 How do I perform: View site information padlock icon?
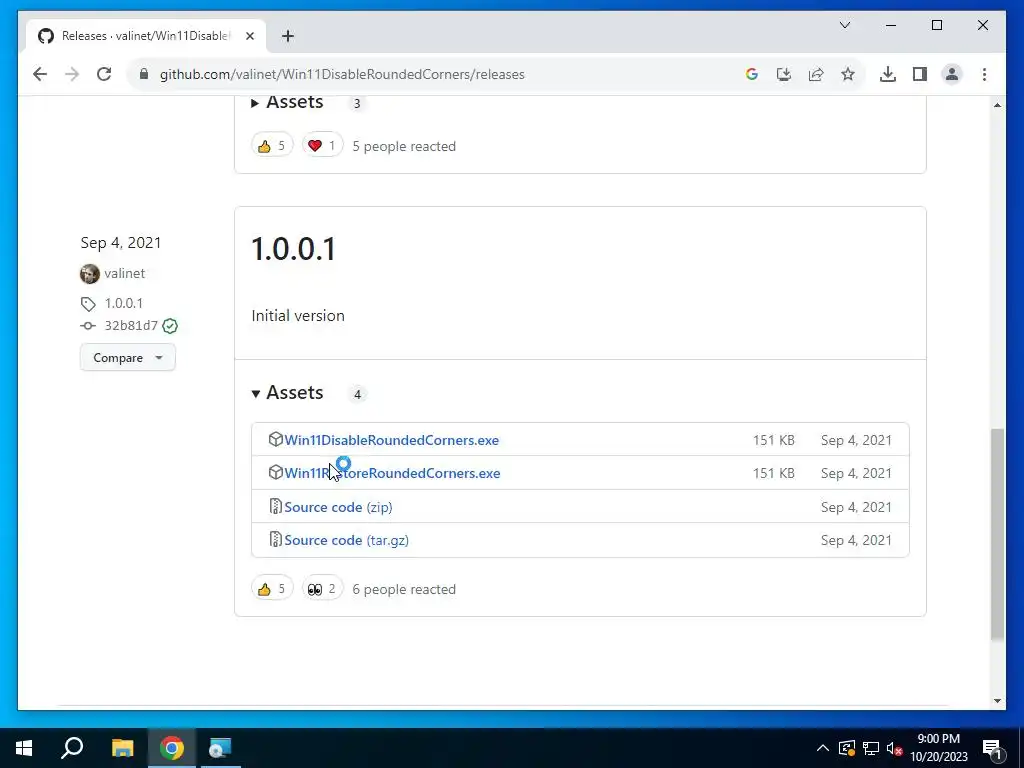click(144, 74)
